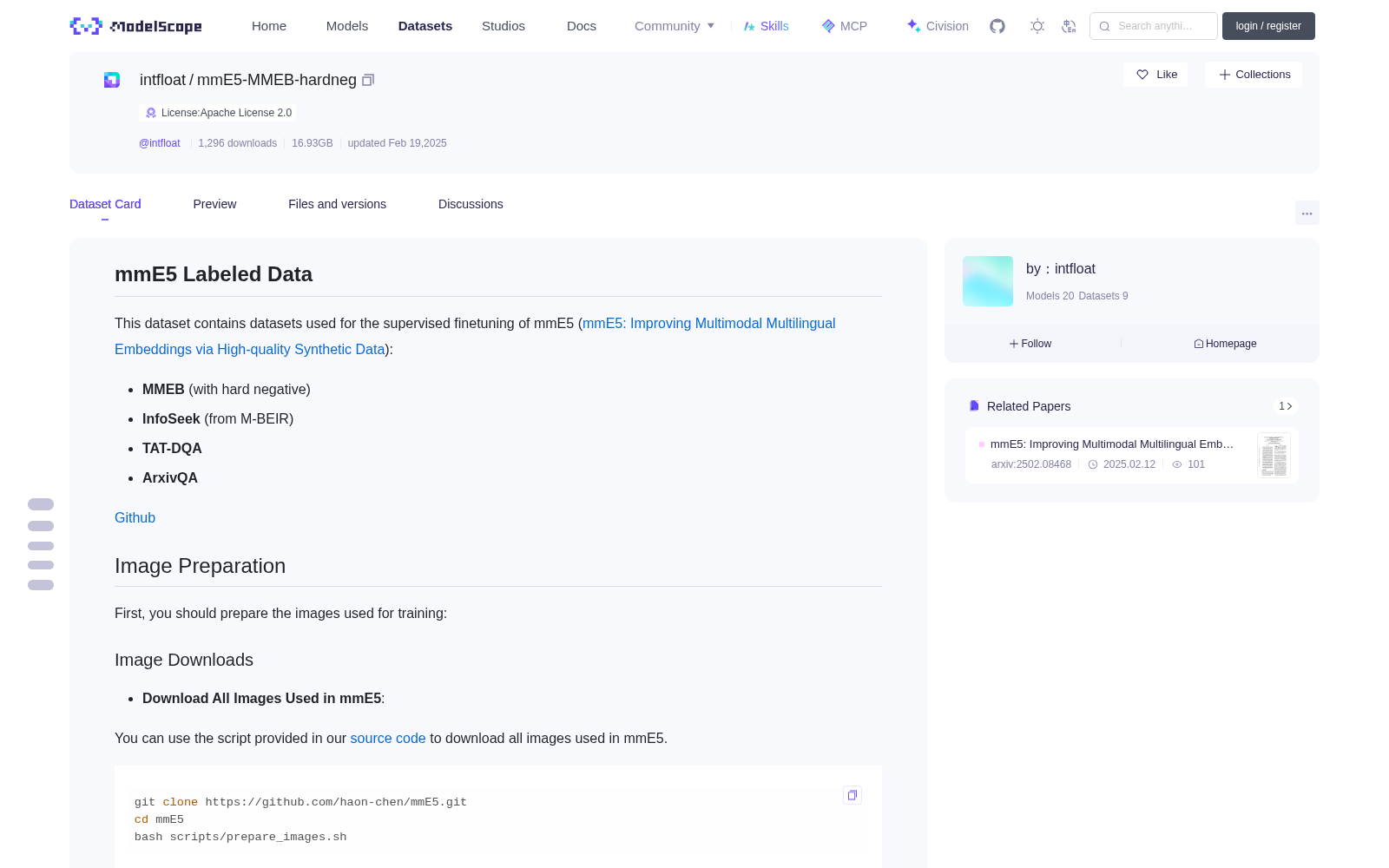The width and height of the screenshot is (1389, 868).
Task: Click the first outline marker in sidebar
Action: coord(41,504)
